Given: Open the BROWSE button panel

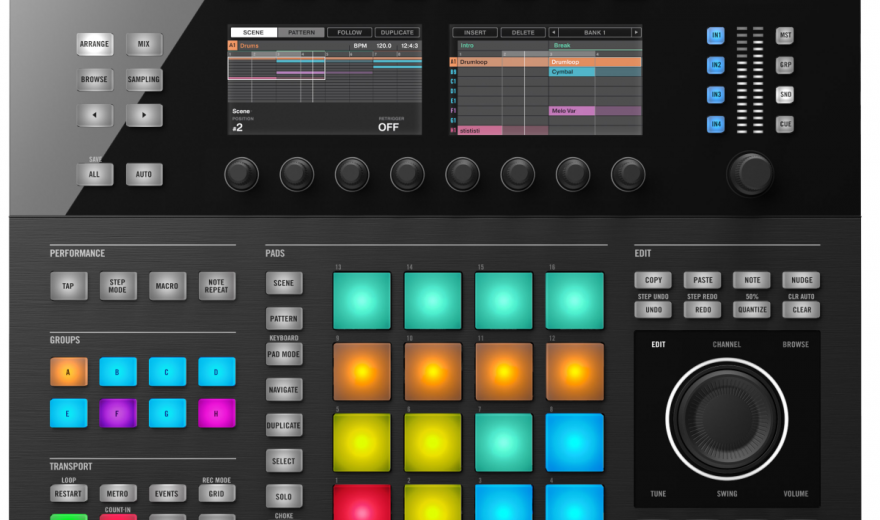Looking at the screenshot, I should click(x=95, y=80).
